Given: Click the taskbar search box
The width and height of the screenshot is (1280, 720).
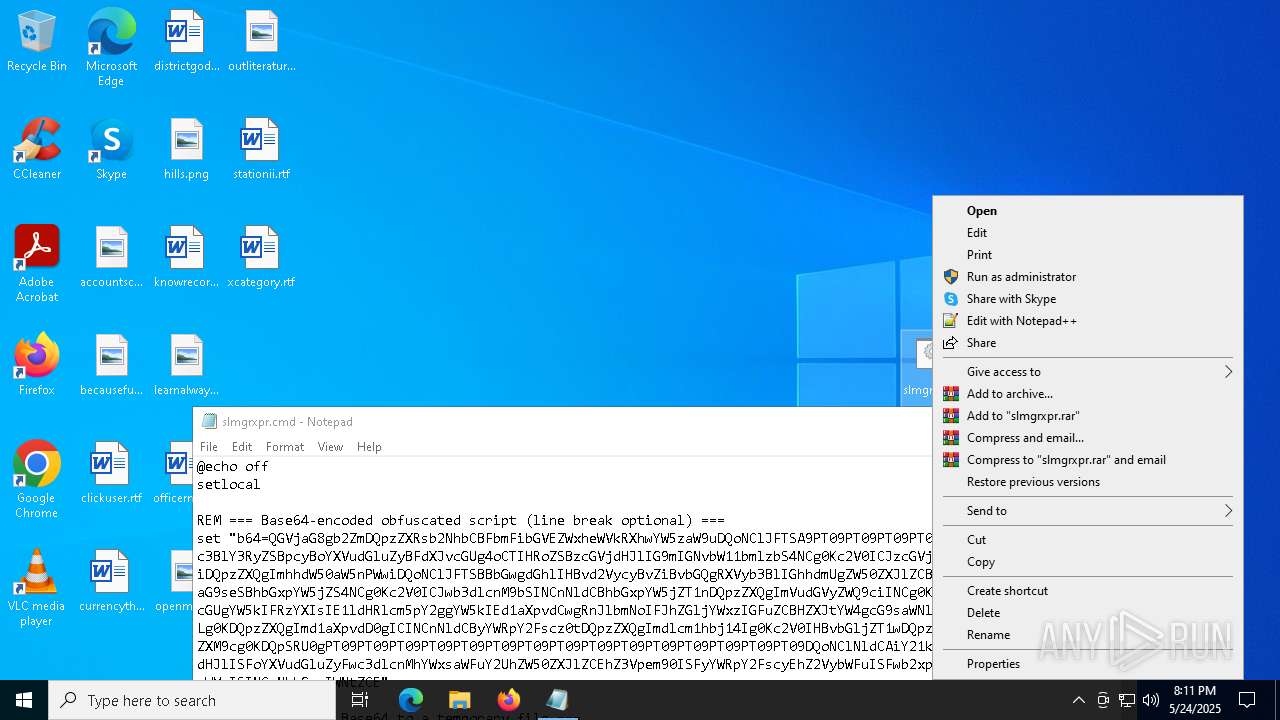Looking at the screenshot, I should click(192, 700).
